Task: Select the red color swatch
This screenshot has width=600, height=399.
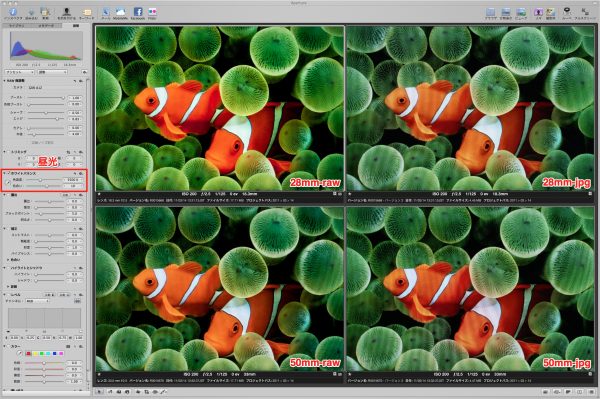Action: click(28, 353)
